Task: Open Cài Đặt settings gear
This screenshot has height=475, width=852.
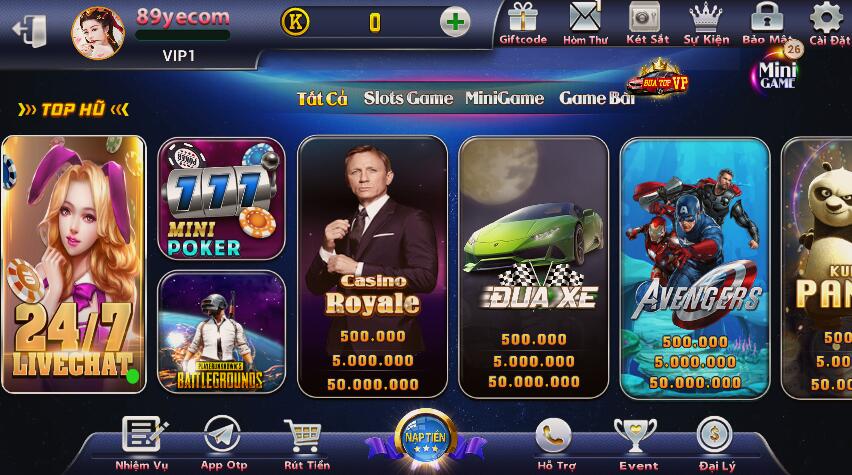Action: [x=826, y=17]
